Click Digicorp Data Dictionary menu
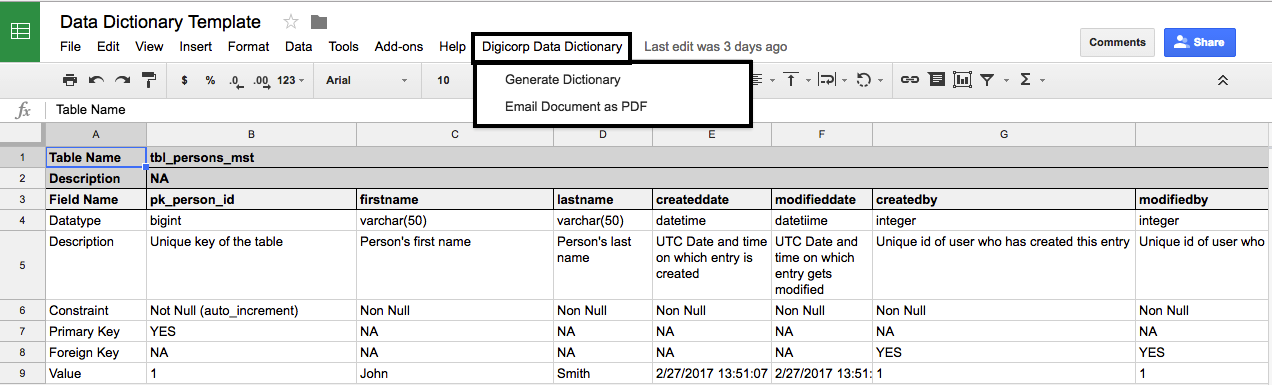Image resolution: width=1272 pixels, height=385 pixels. [x=552, y=46]
